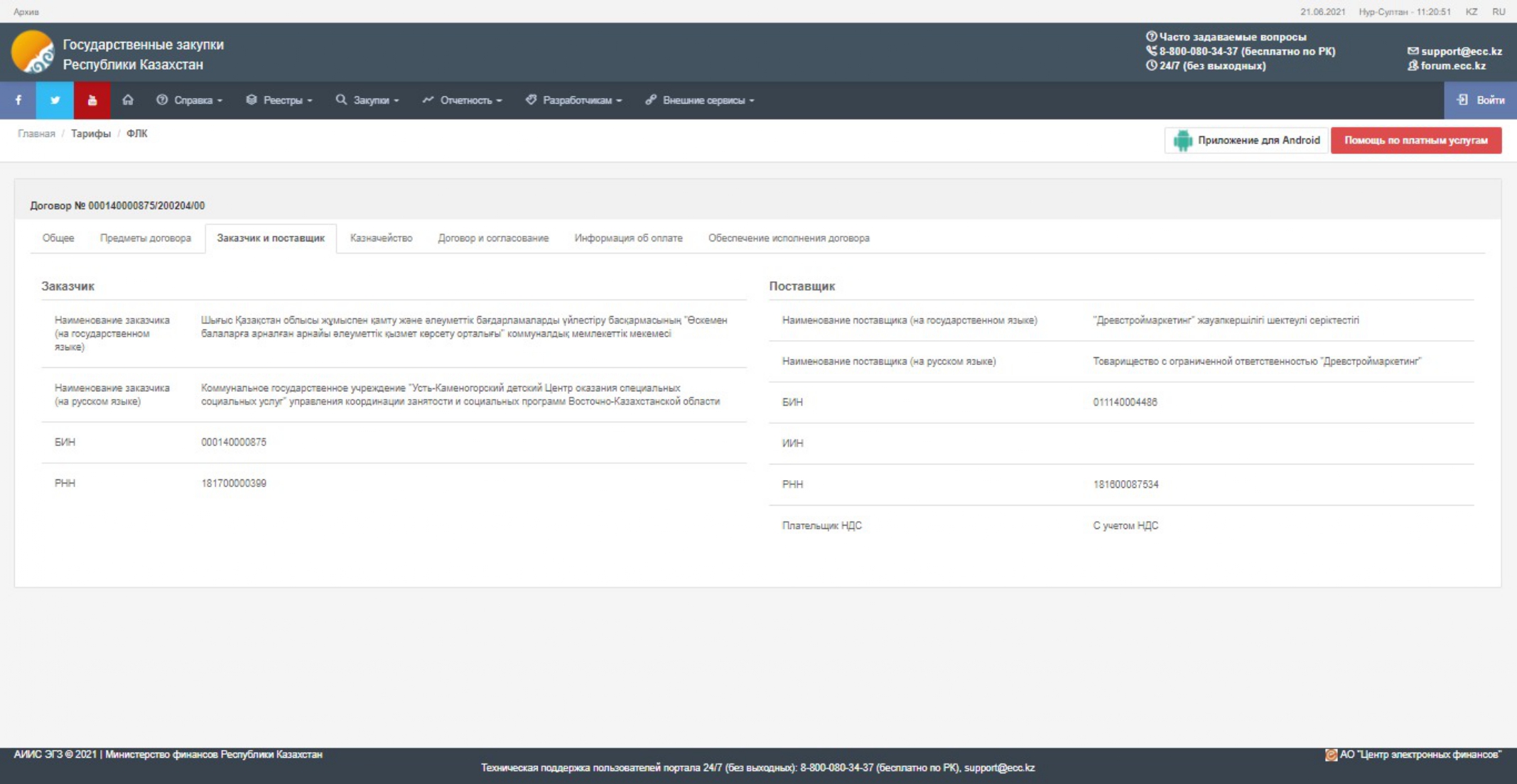Click Помощь по платным услугам button
The image size is (1517, 784).
[x=1415, y=141]
